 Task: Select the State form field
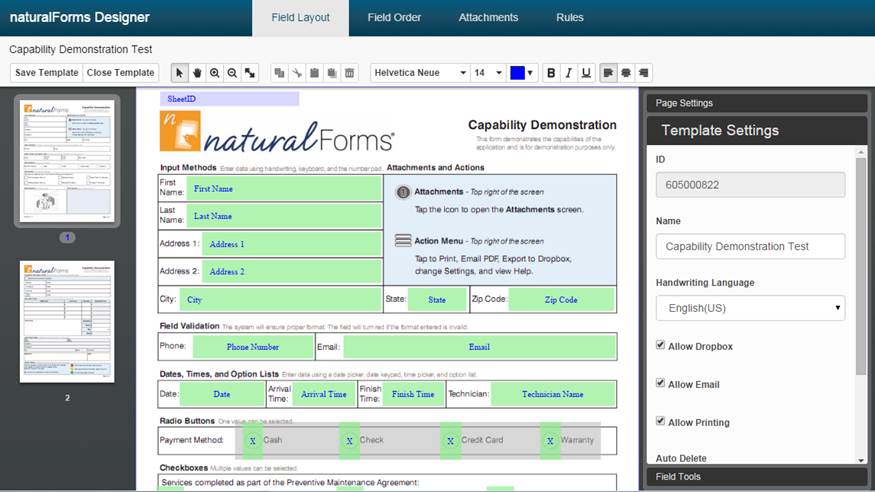437,300
